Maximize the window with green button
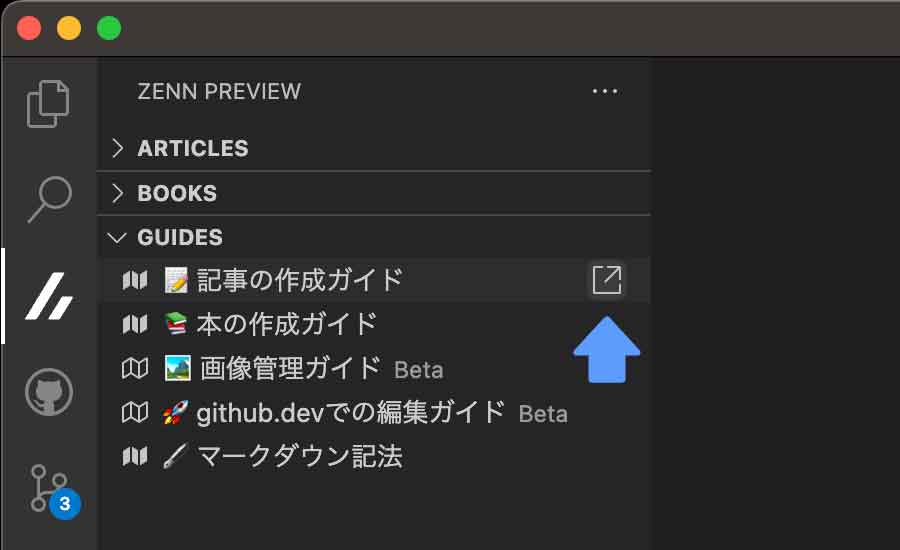 point(109,28)
